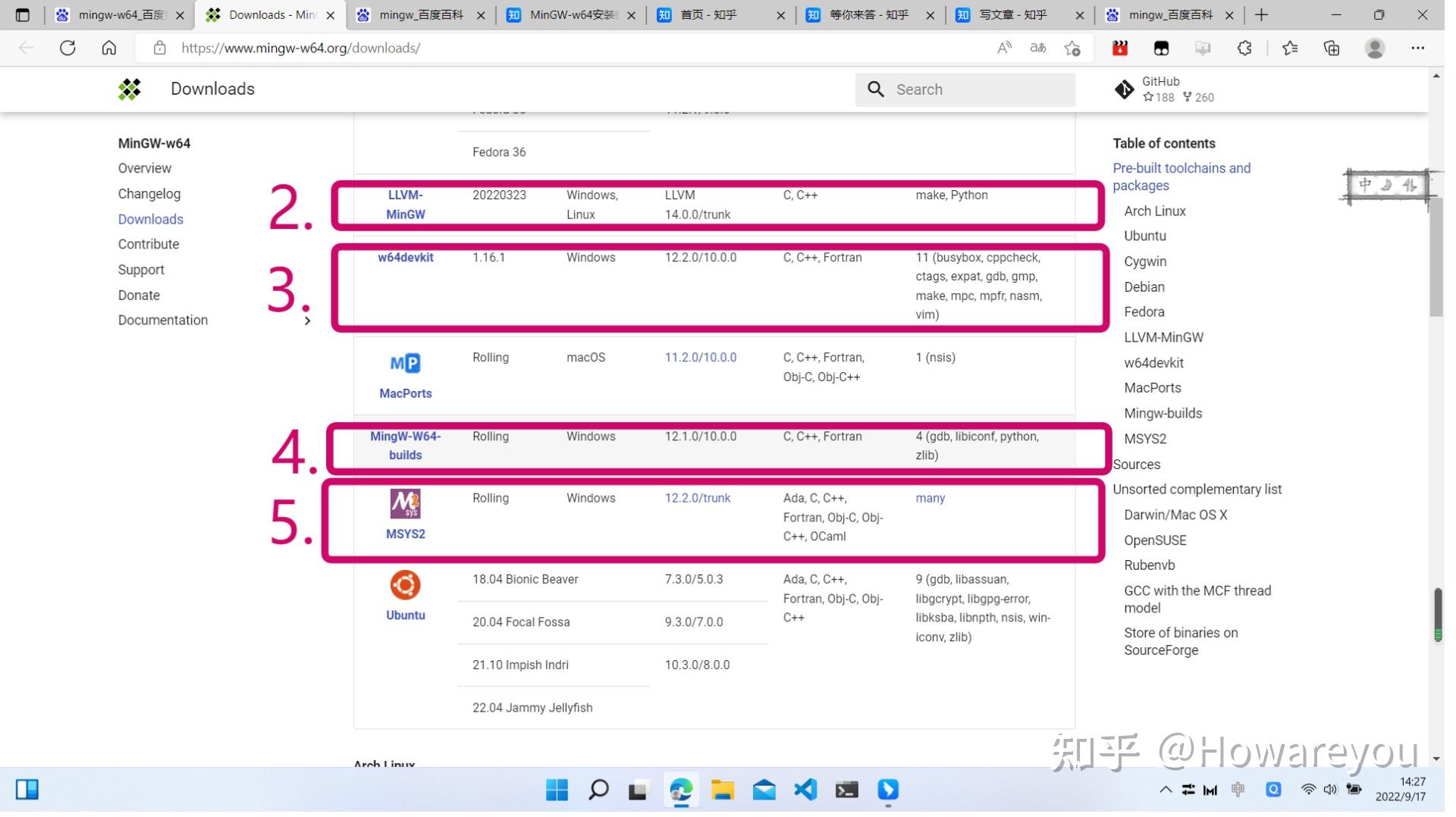The height and width of the screenshot is (817, 1456).
Task: Click the MacPorts text link
Action: (x=405, y=393)
